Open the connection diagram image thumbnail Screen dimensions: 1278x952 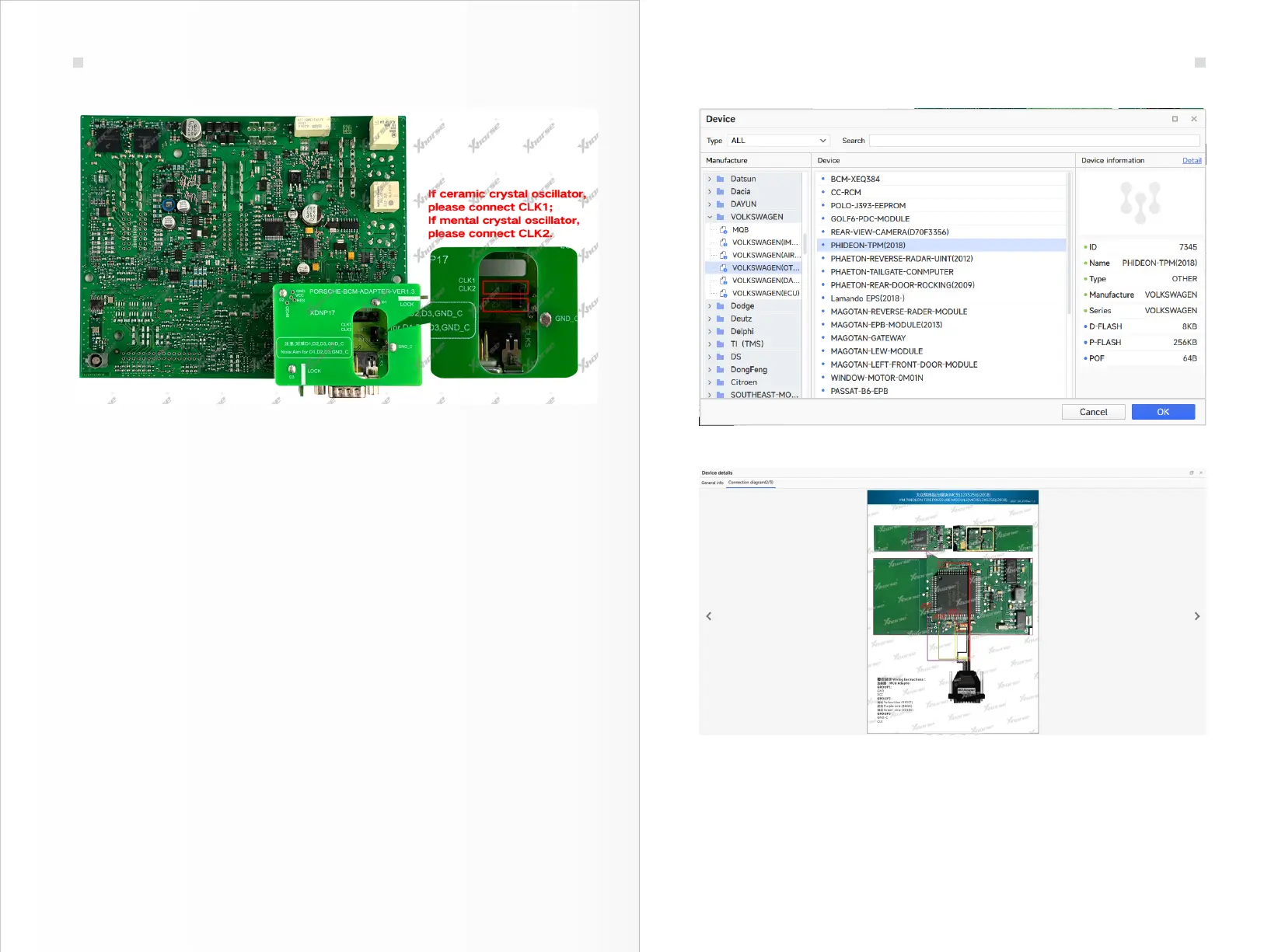[x=952, y=612]
